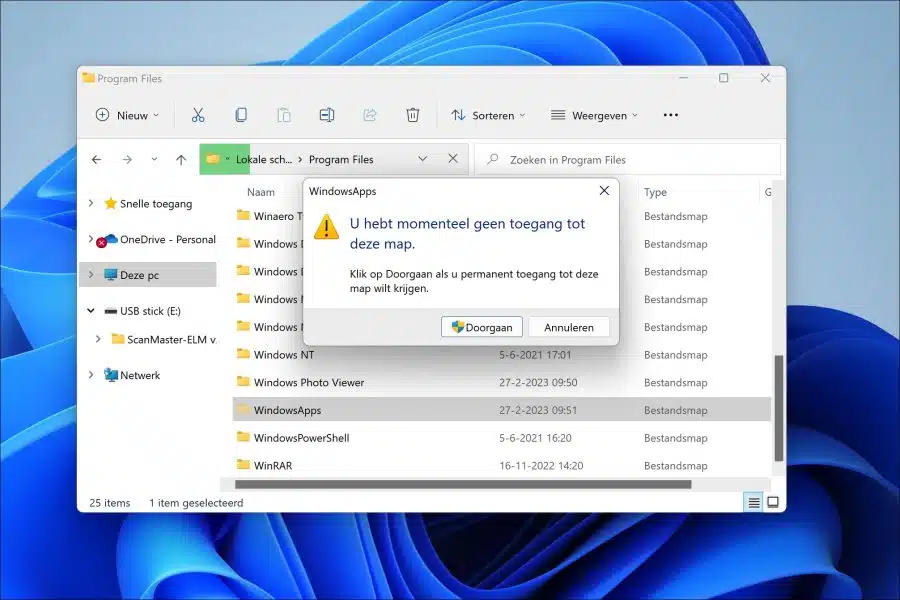Sort by the Naam column header
The width and height of the screenshot is (900, 600).
point(261,192)
